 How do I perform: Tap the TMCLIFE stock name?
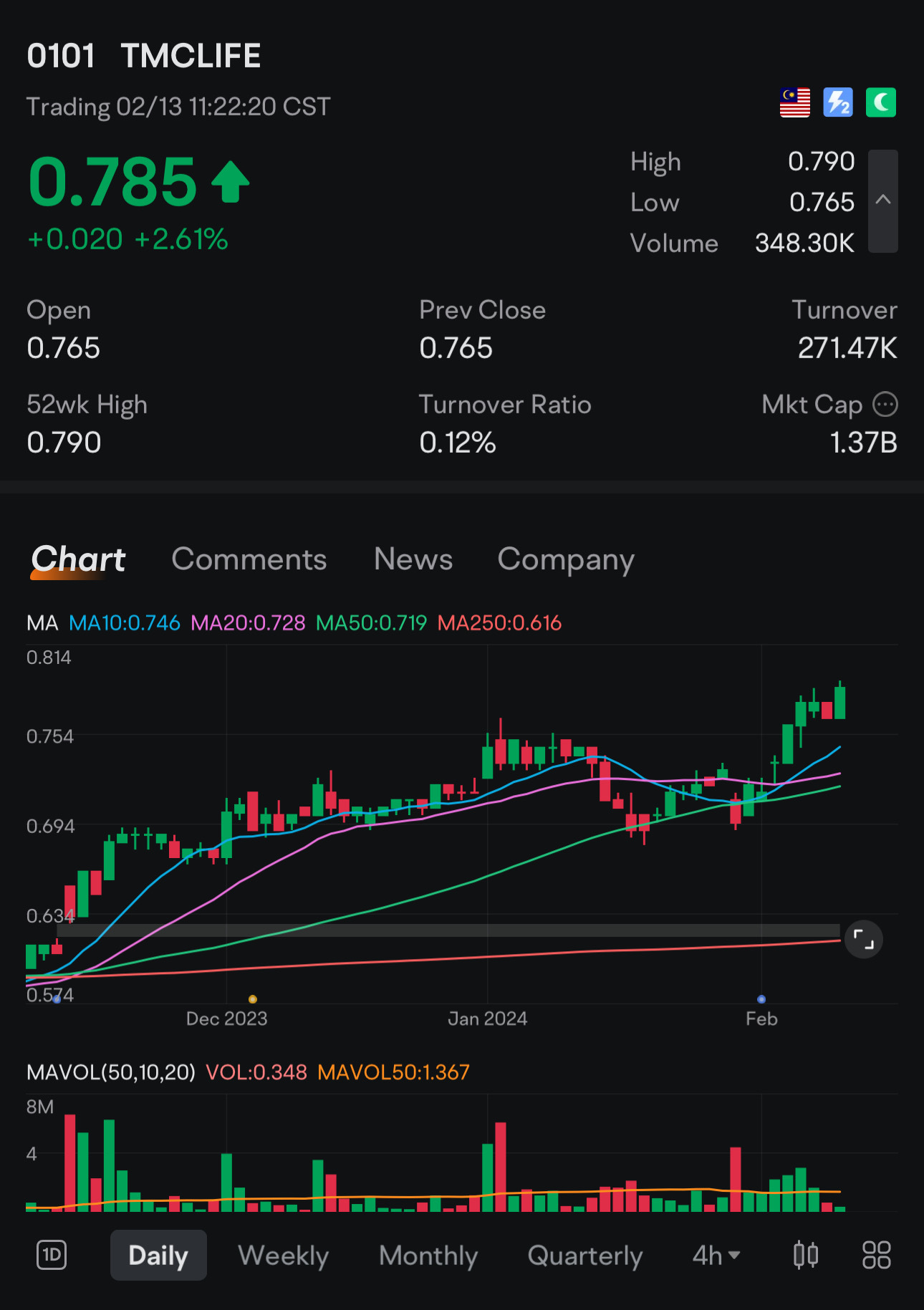point(191,56)
